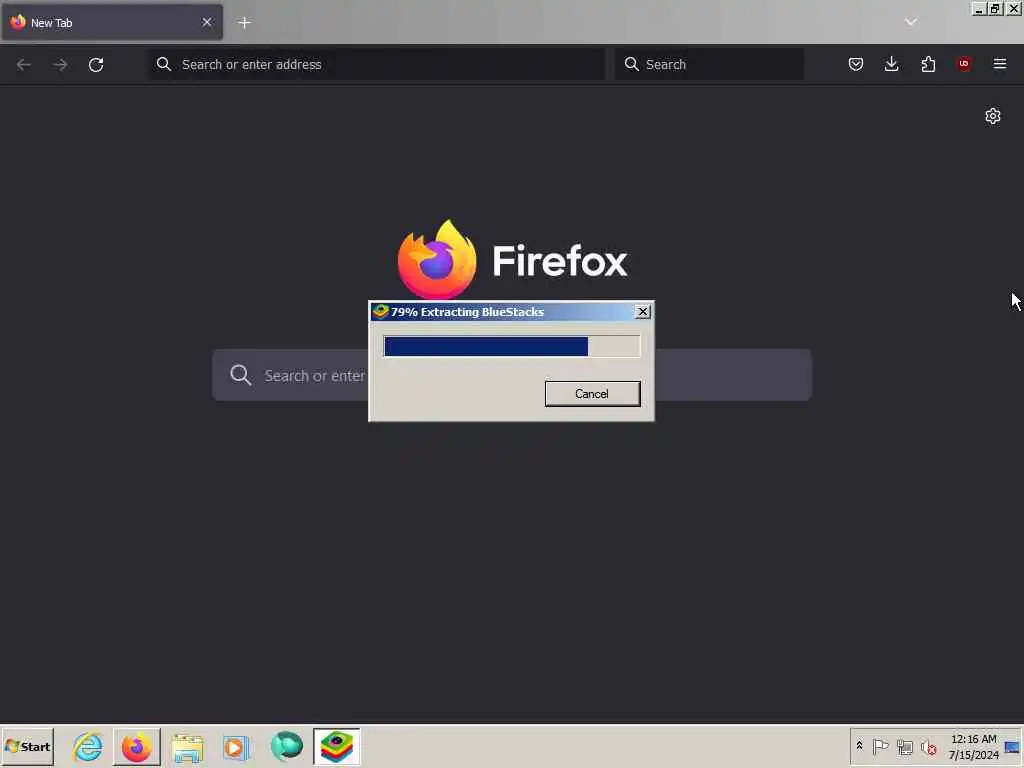1024x768 pixels.
Task: Open Windows Explorer from taskbar
Action: (x=187, y=747)
